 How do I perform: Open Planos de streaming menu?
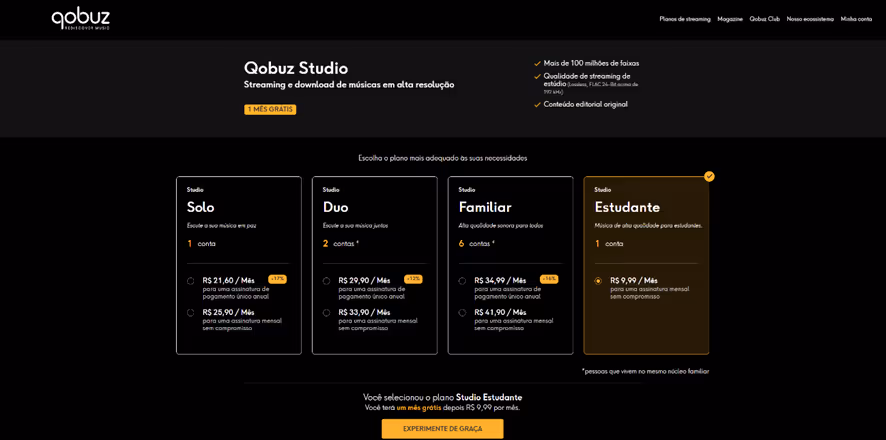685,19
